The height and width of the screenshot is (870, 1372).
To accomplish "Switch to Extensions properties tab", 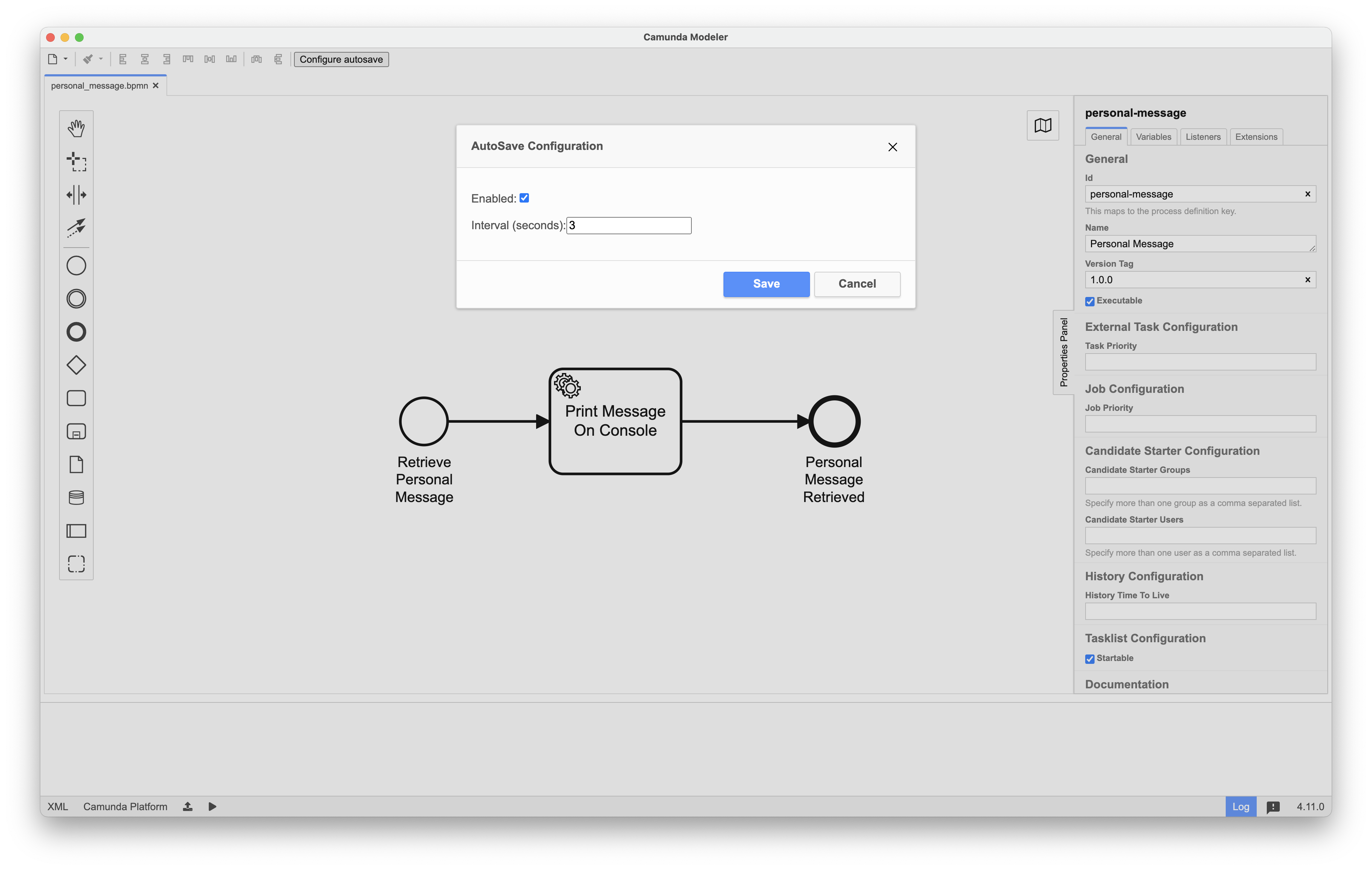I will tap(1256, 137).
